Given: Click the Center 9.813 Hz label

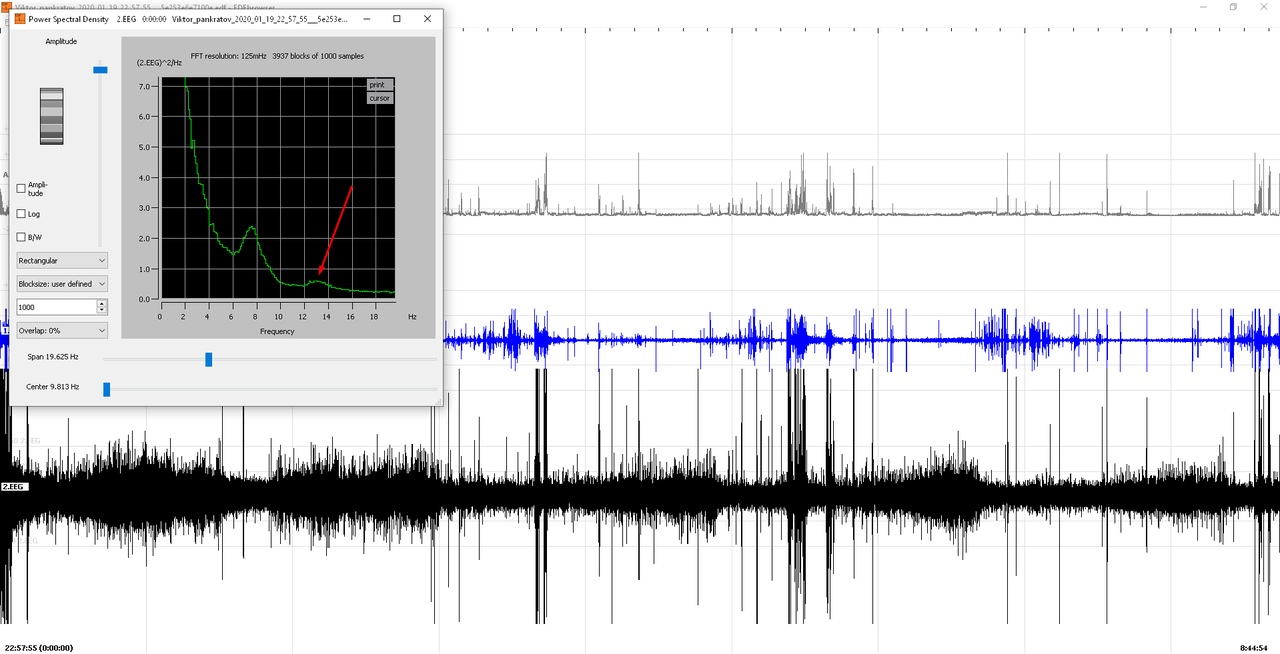Looking at the screenshot, I should tap(53, 386).
